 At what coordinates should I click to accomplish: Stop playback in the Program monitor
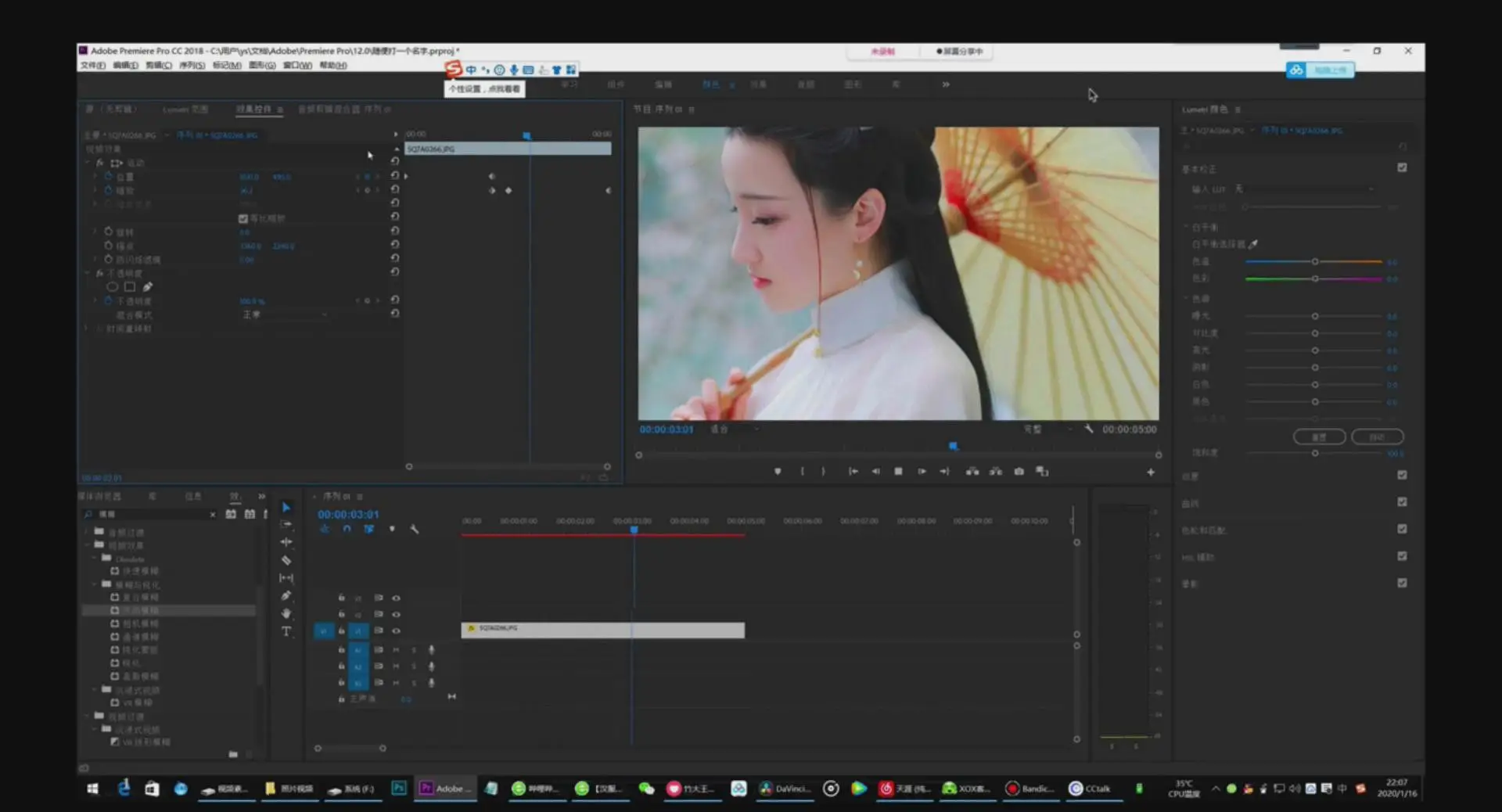[x=898, y=472]
